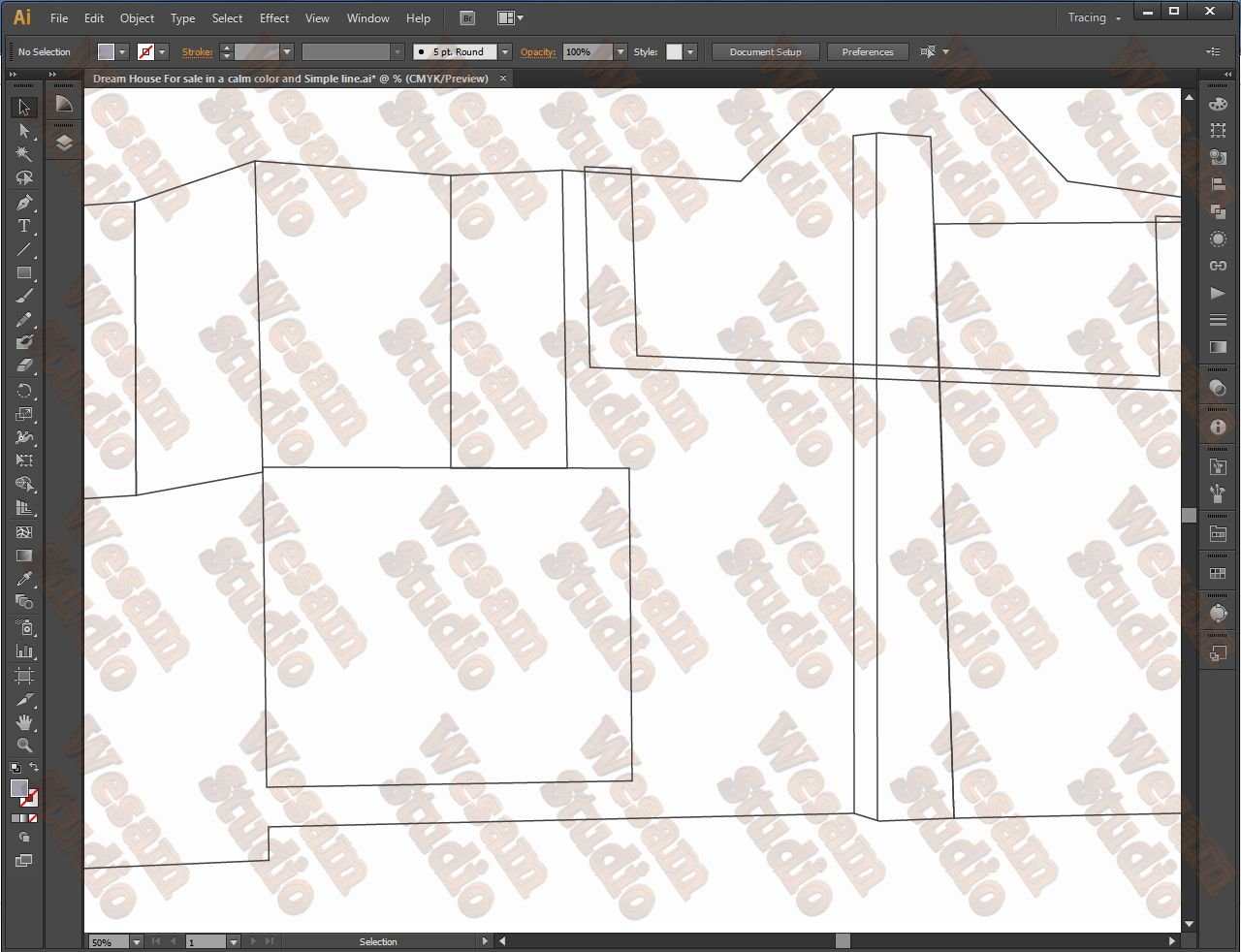This screenshot has height=952, width=1241.
Task: Select the Shape Builder tool
Action: click(24, 485)
